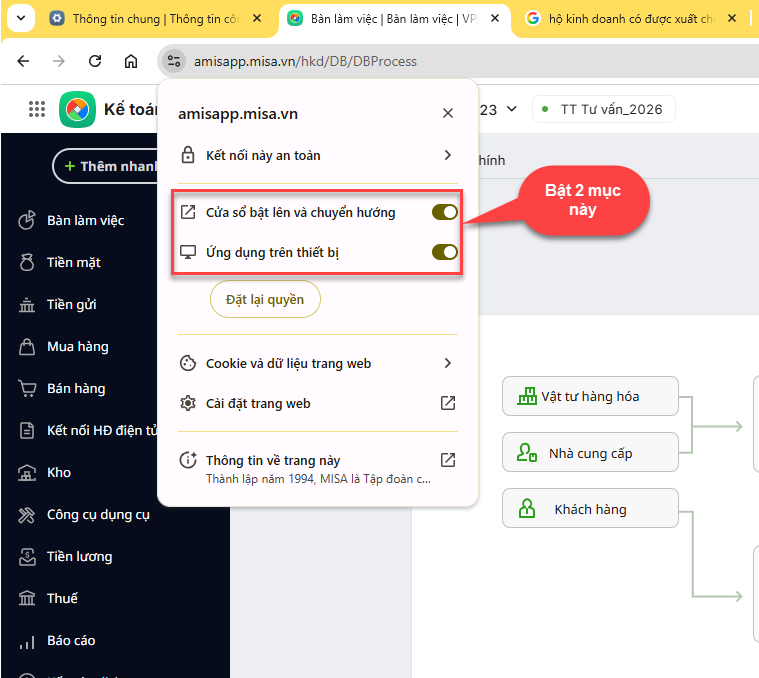This screenshot has width=759, height=678.
Task: Click the site information icon in address bar
Action: [173, 61]
